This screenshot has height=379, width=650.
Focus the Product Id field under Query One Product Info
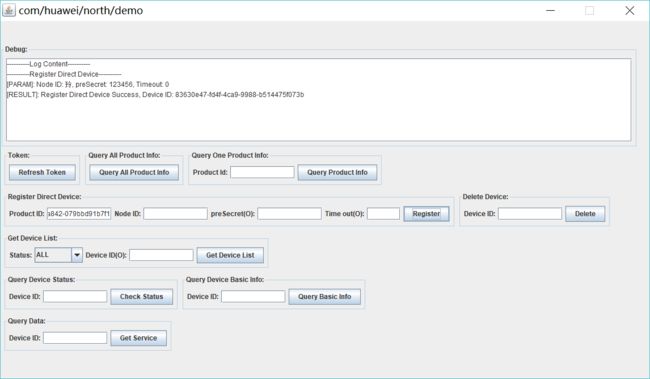[x=262, y=172]
